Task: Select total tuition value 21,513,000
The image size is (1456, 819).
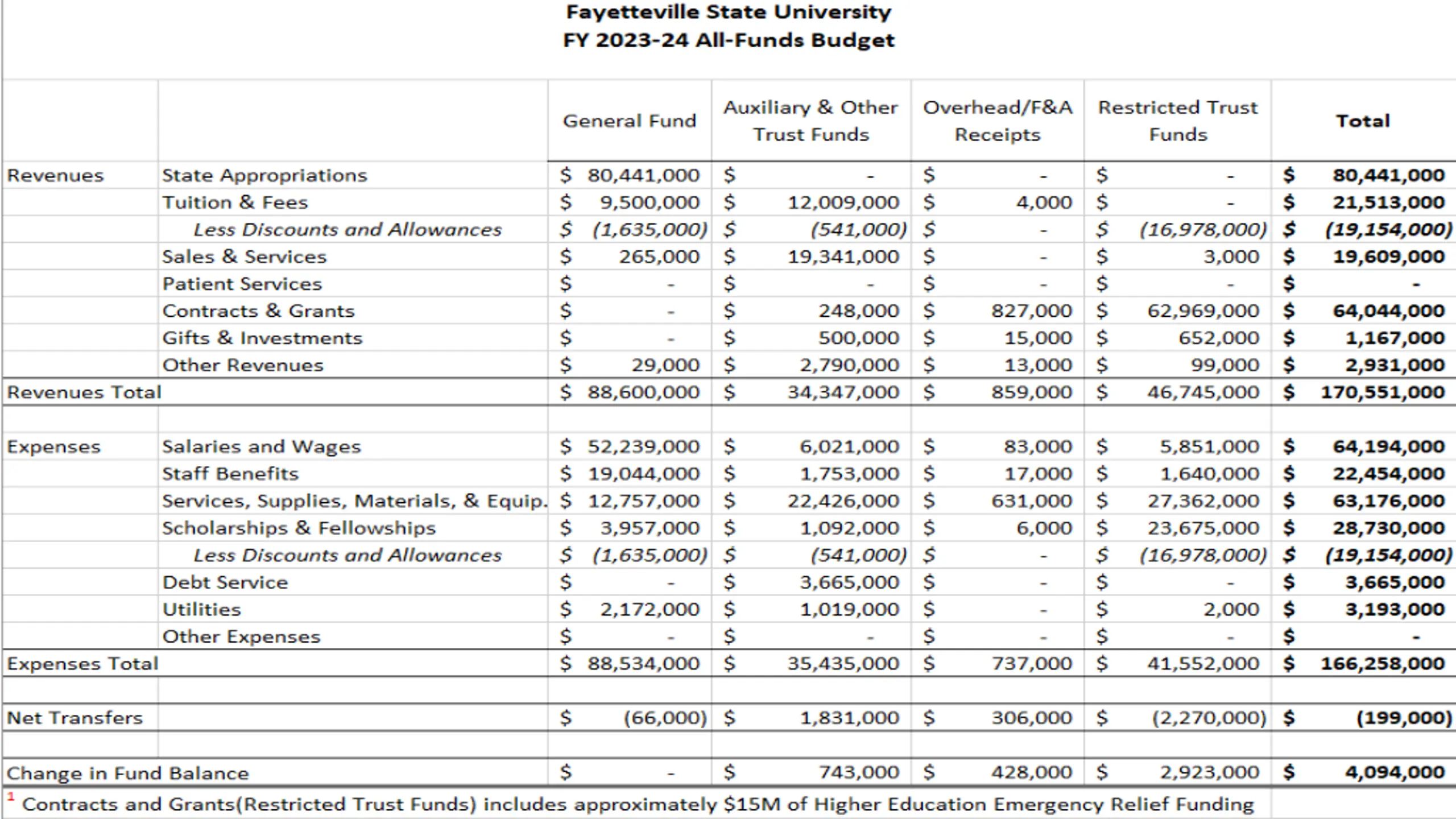Action: [x=1389, y=202]
